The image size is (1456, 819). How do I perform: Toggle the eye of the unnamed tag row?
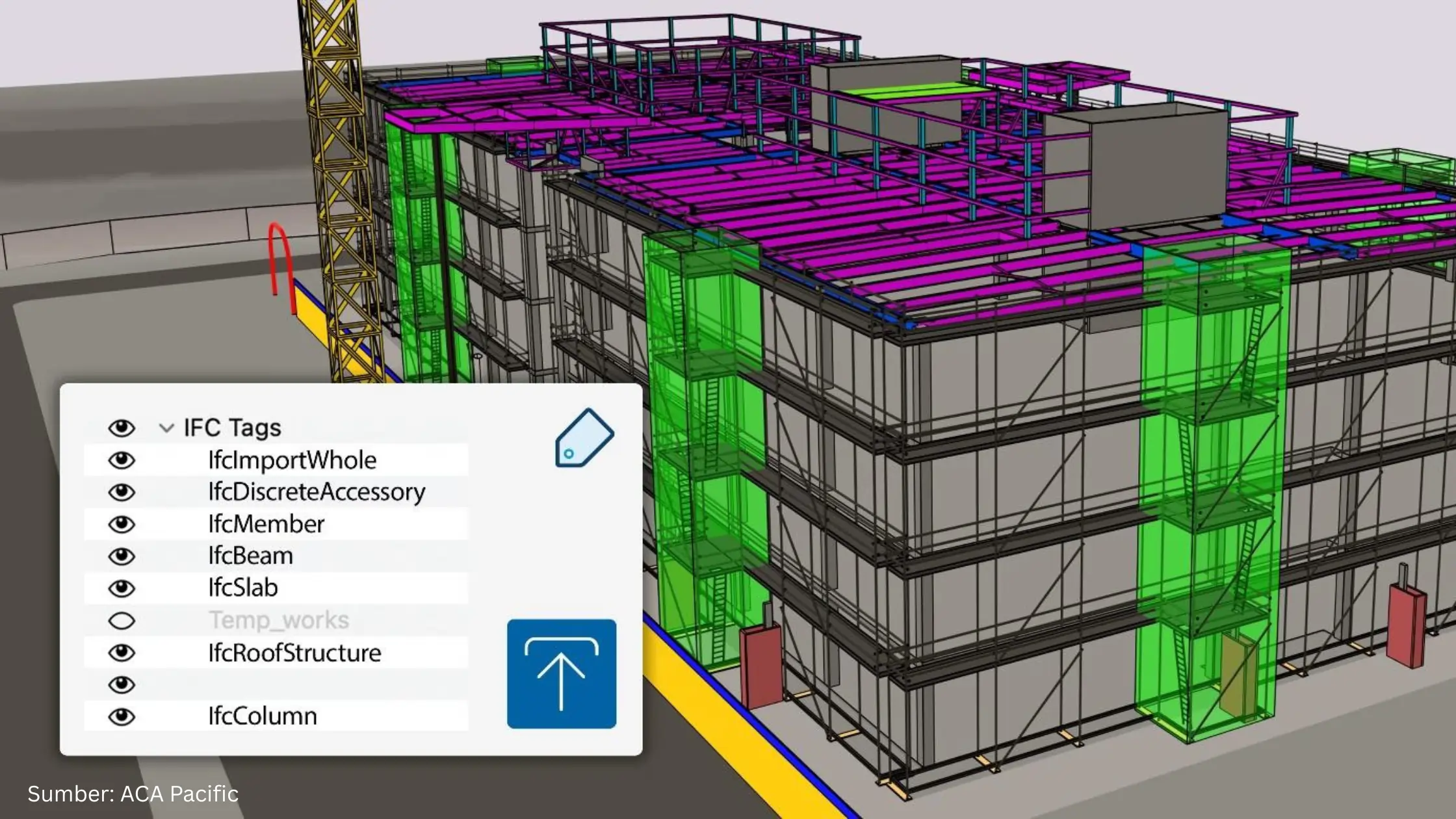pos(122,684)
